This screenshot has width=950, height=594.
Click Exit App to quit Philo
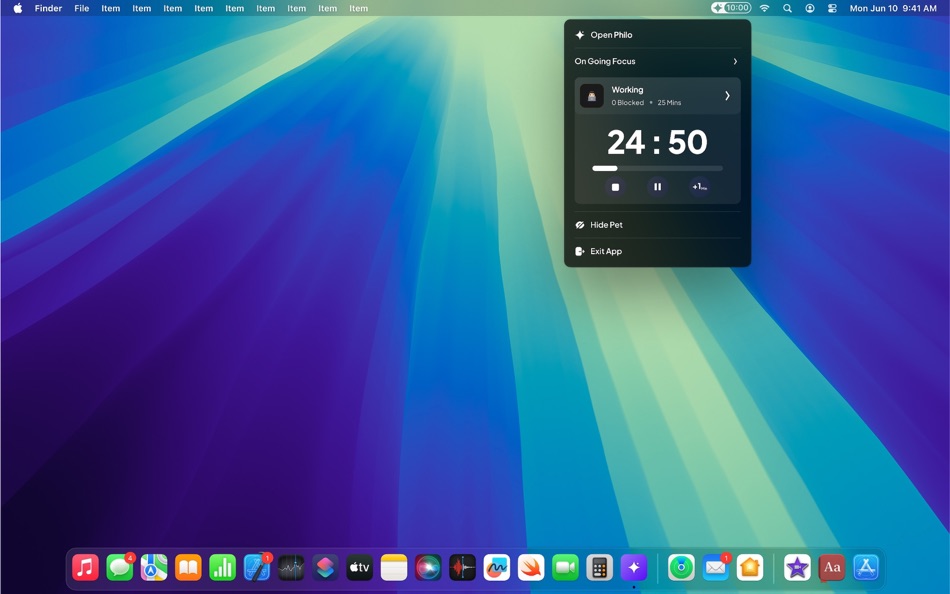pos(605,251)
